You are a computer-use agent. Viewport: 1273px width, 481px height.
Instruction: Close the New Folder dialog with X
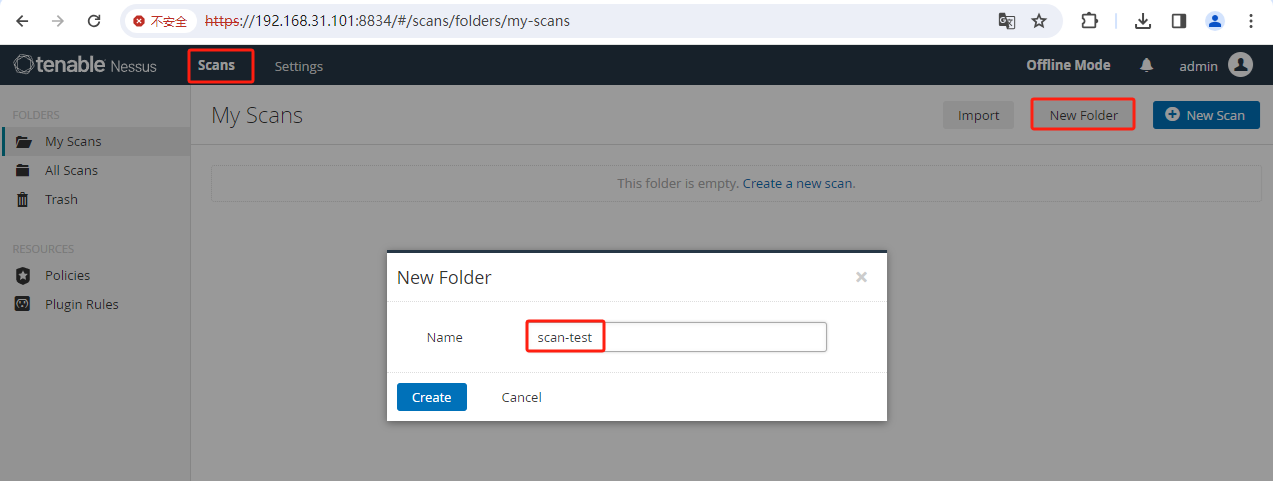pos(861,277)
